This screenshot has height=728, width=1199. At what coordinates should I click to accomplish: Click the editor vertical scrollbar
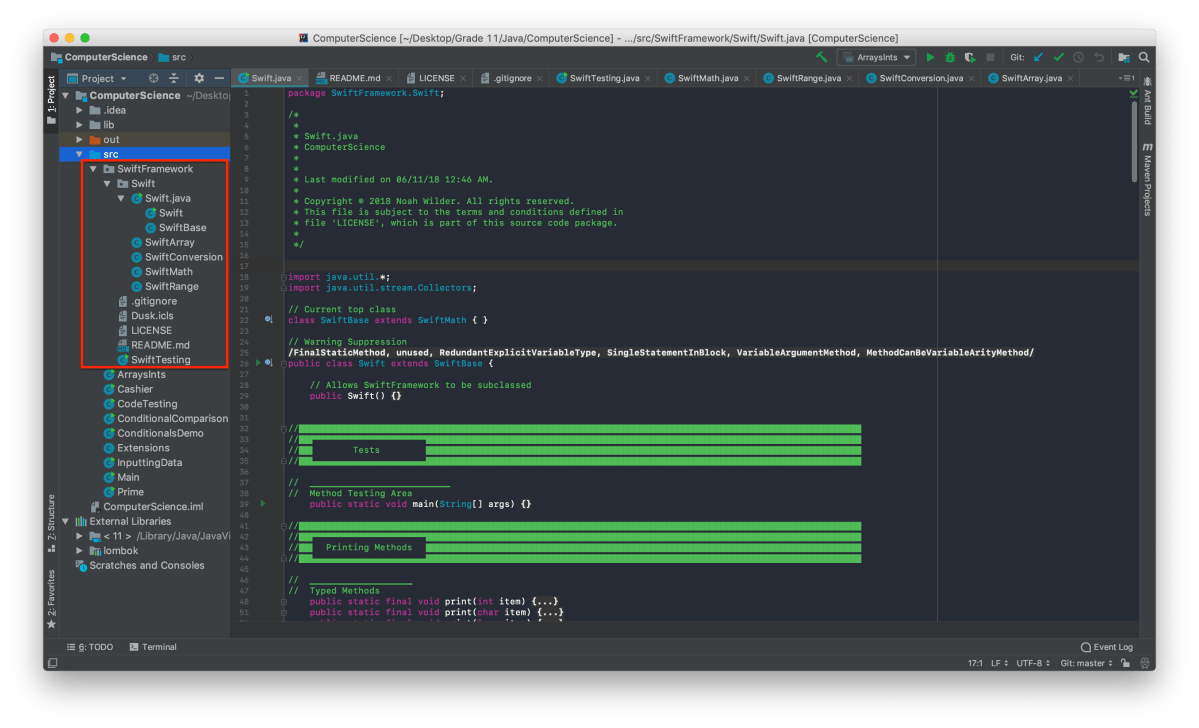point(1134,143)
